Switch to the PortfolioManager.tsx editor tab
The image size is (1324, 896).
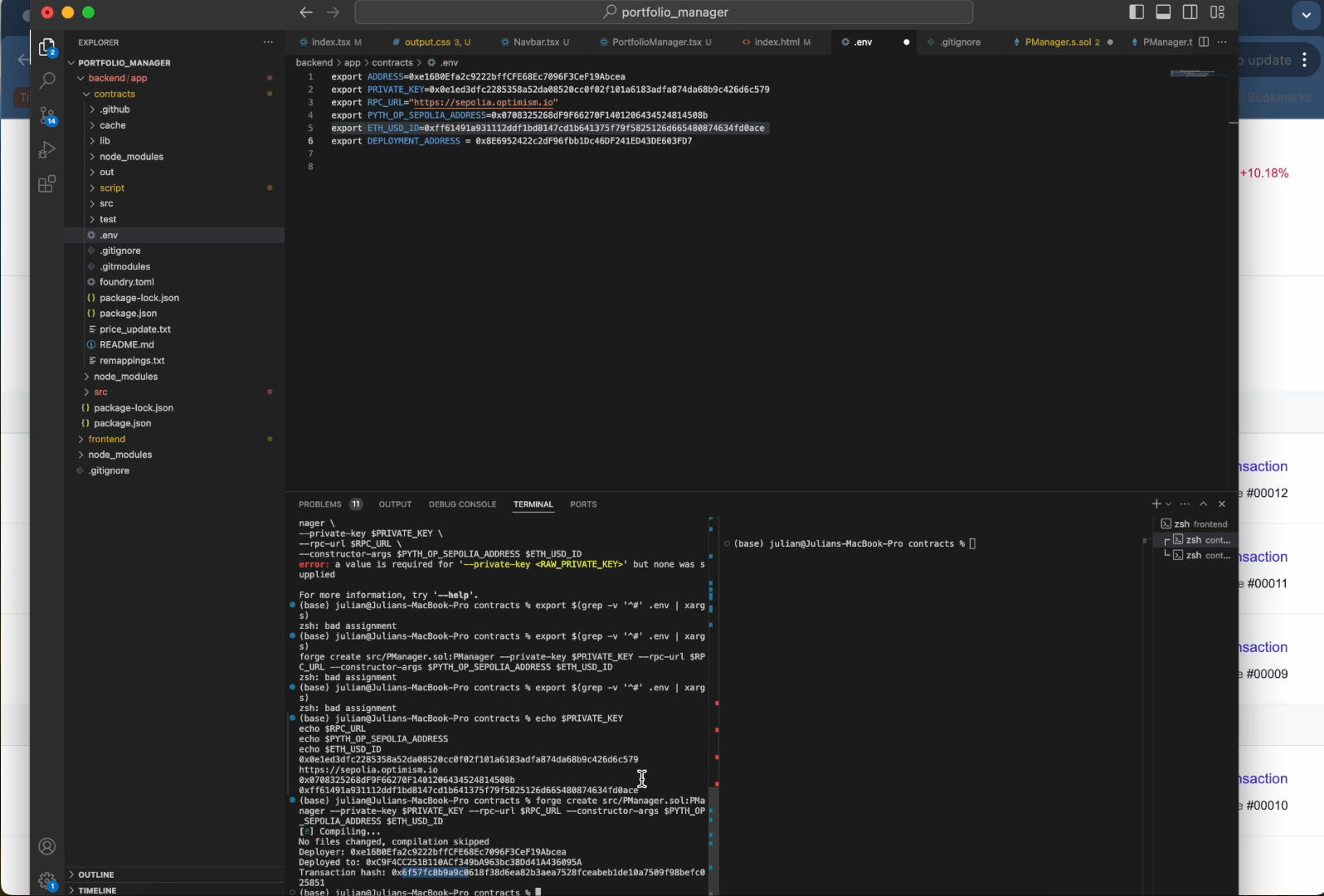coord(656,41)
